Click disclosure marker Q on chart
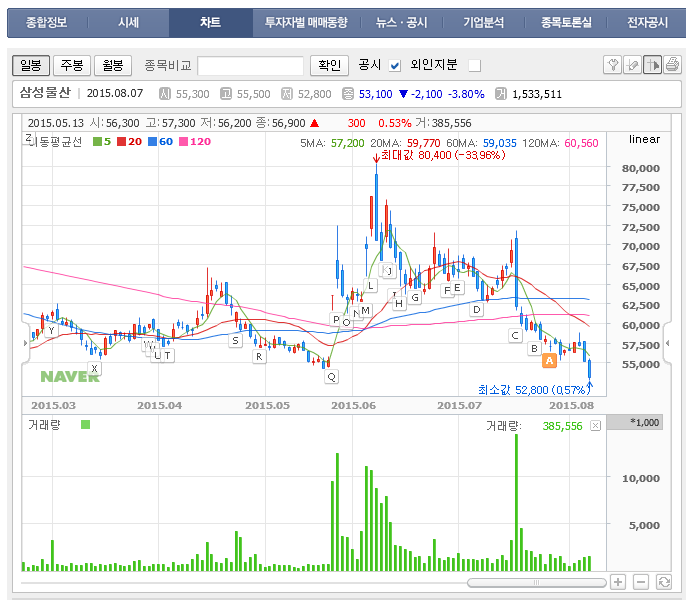The image size is (686, 600). [x=332, y=377]
